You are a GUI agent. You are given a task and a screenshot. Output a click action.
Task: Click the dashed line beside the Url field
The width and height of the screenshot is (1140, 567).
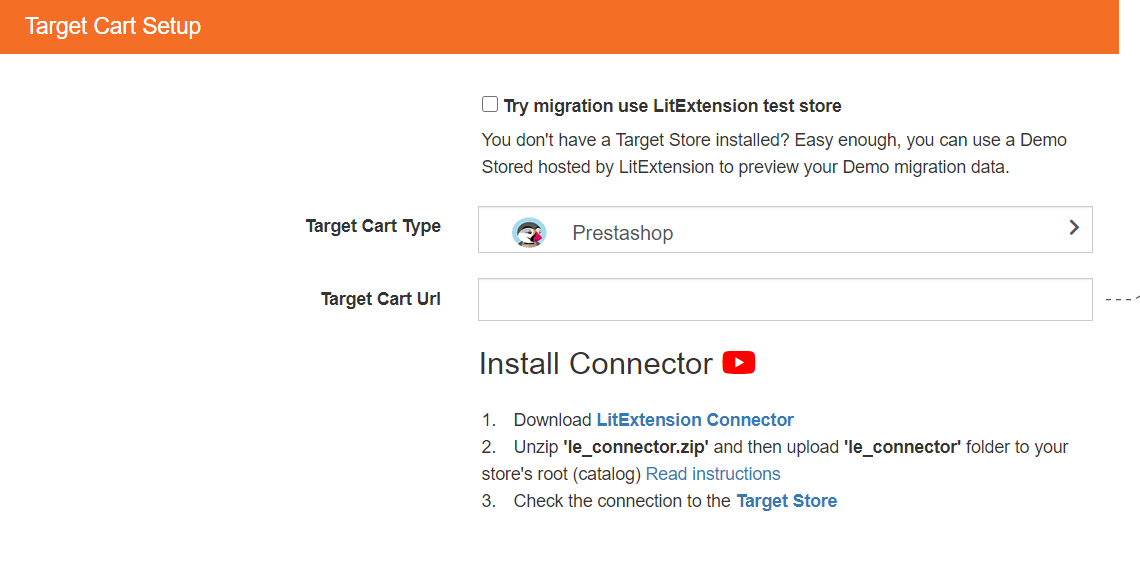pyautogui.click(x=1122, y=299)
